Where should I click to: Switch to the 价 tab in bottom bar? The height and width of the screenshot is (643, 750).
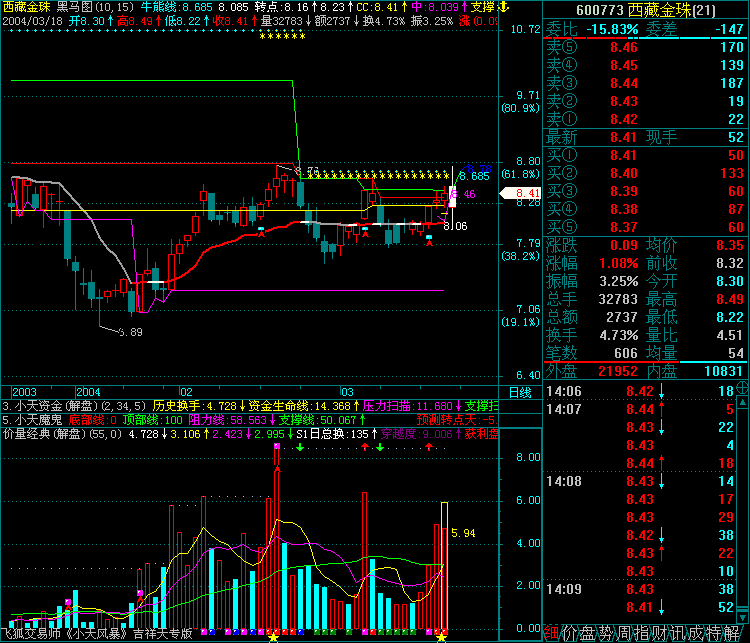point(569,633)
